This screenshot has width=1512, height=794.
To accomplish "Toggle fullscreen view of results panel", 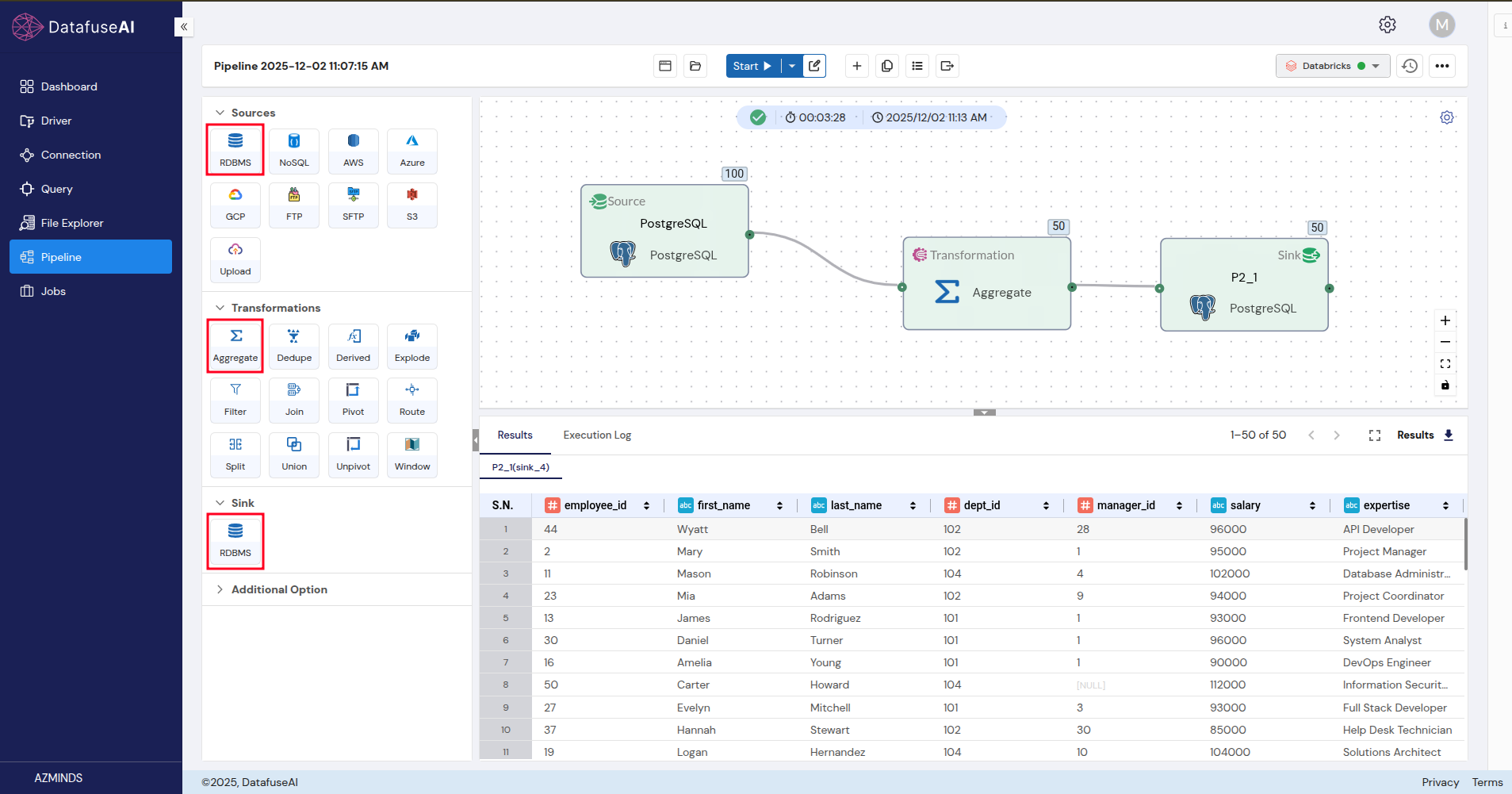I will 1374,435.
